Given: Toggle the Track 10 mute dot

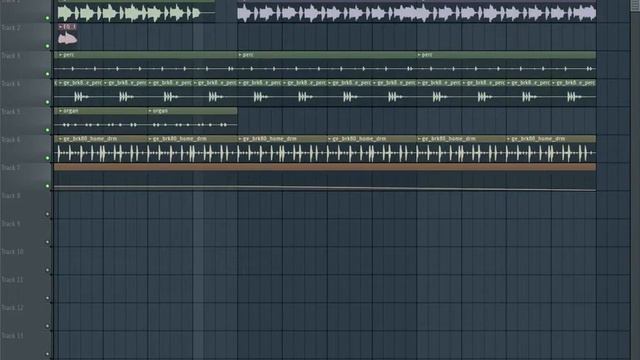Looking at the screenshot, I should pos(47,270).
